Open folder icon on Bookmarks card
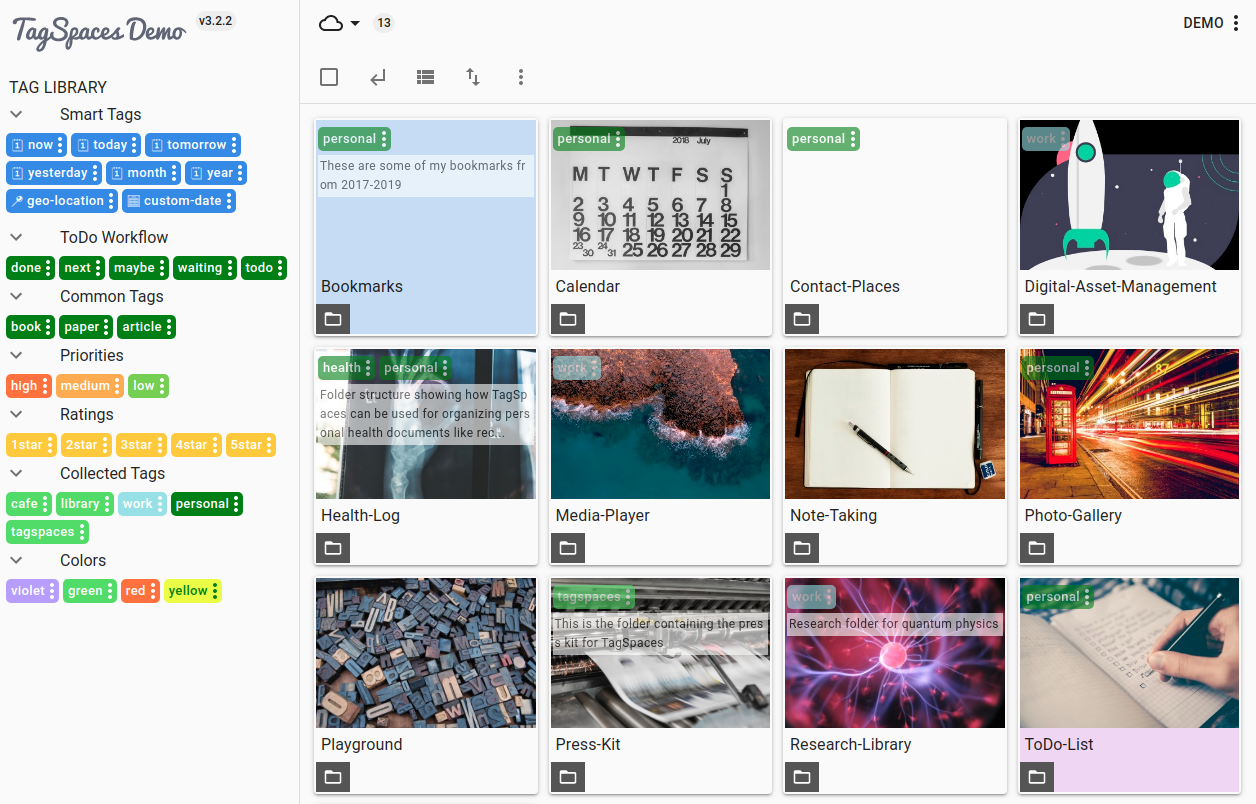Image resolution: width=1256 pixels, height=804 pixels. [333, 319]
